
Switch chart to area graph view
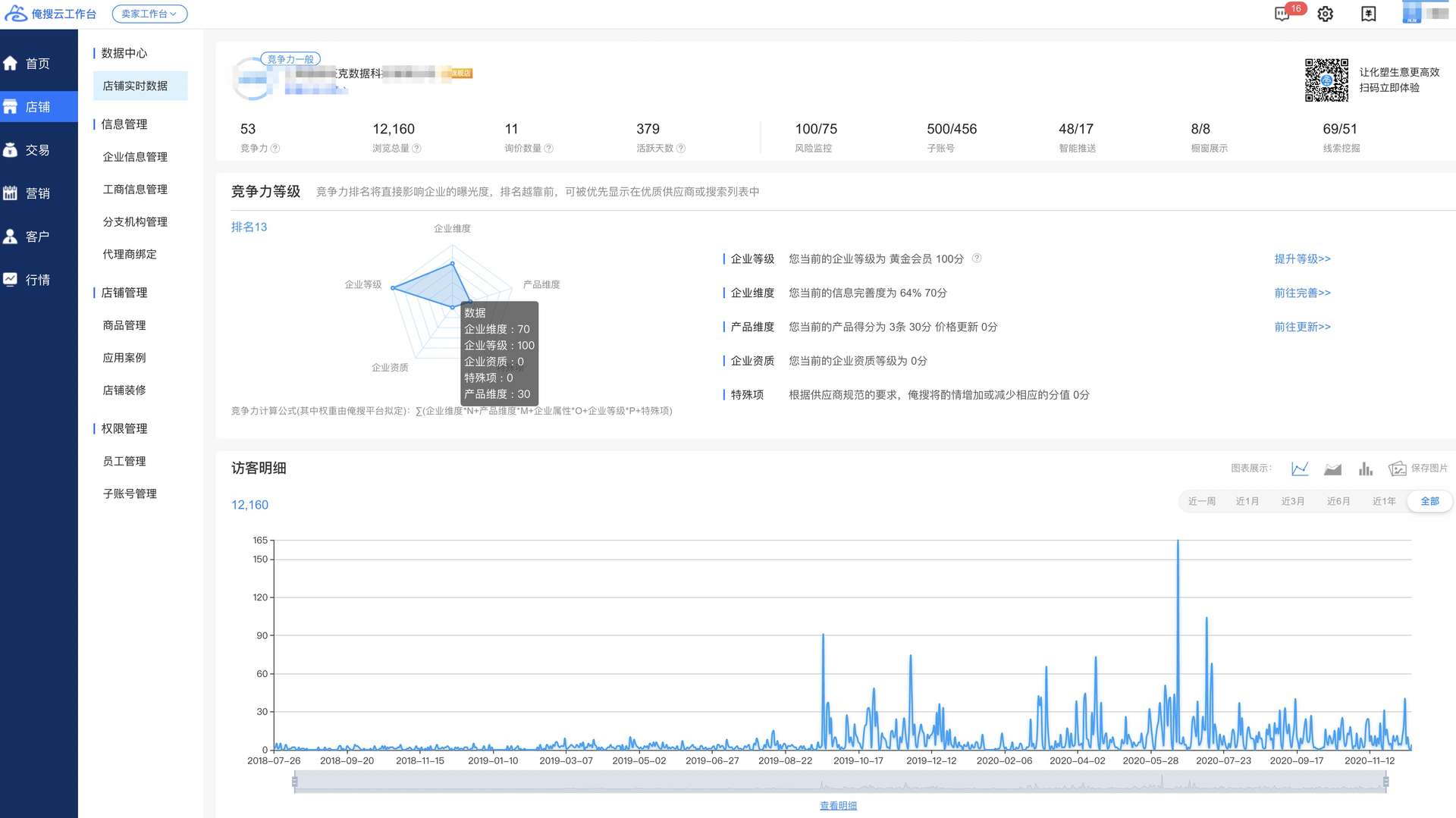[1332, 469]
